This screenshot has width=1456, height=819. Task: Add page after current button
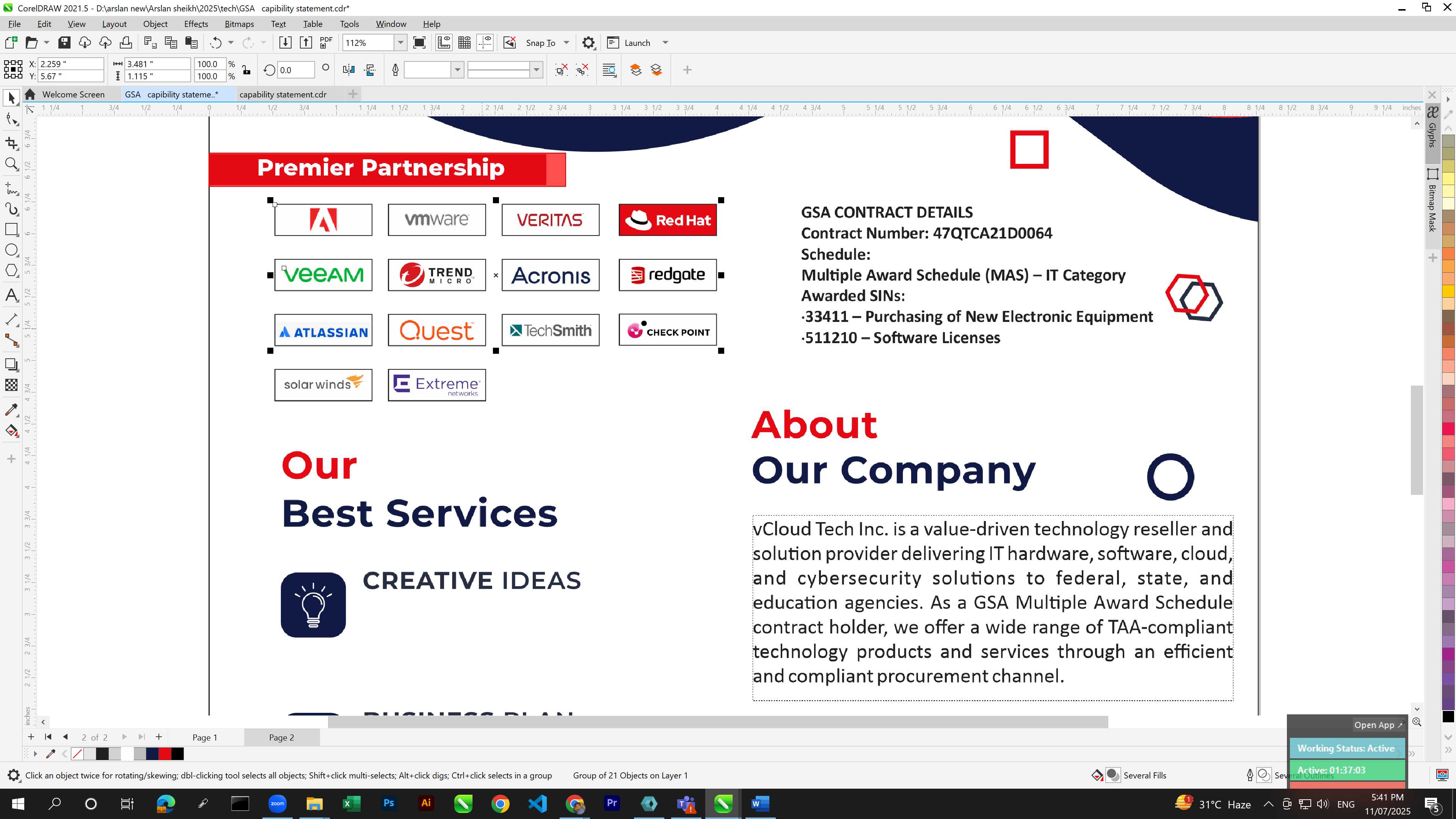pyautogui.click(x=159, y=737)
